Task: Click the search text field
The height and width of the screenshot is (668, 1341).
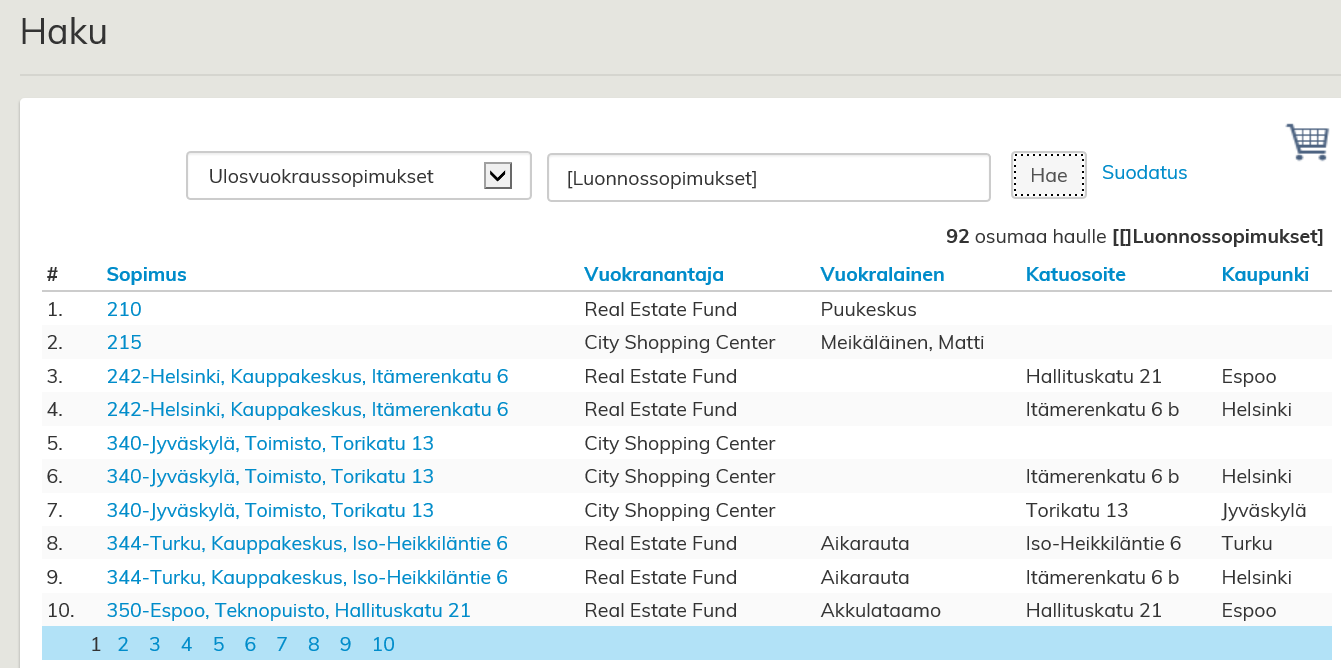Action: [768, 178]
